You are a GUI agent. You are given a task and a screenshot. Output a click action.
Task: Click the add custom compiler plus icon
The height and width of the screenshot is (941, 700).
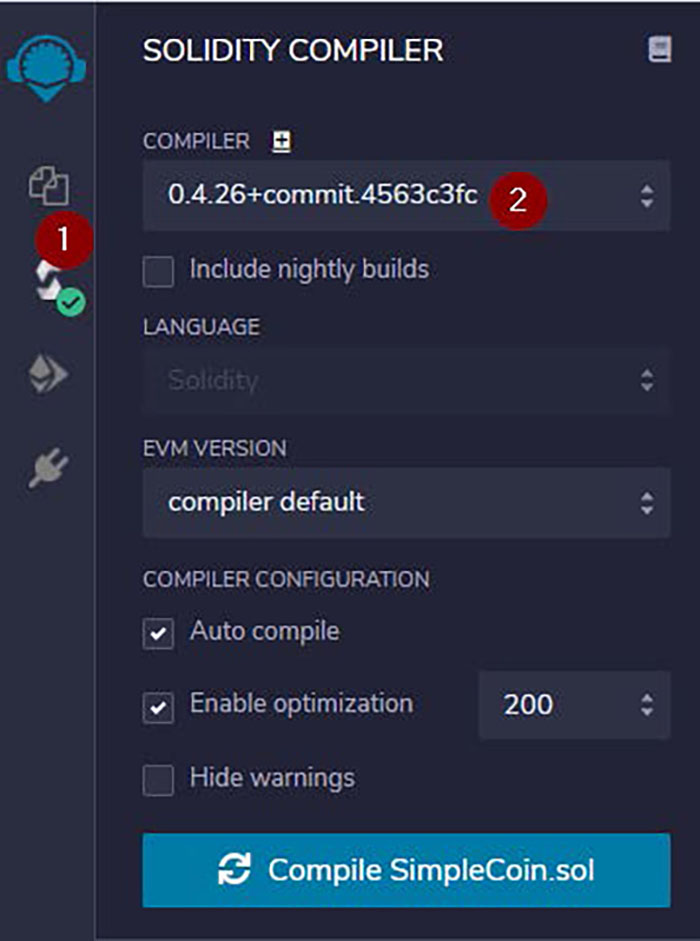click(282, 142)
